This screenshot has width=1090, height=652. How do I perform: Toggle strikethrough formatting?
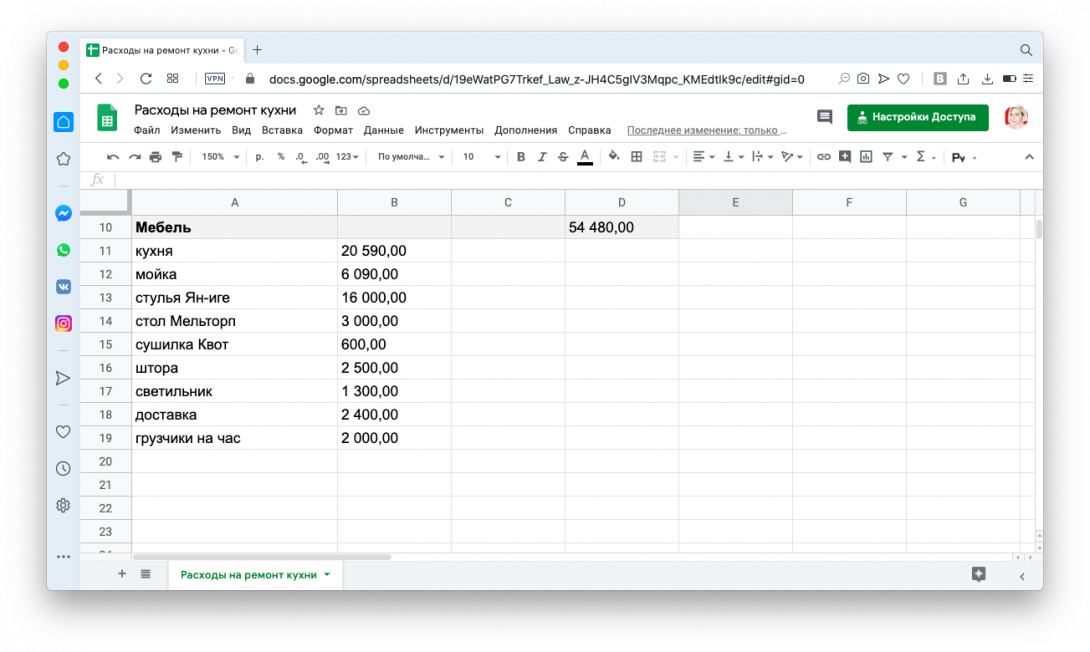click(x=563, y=157)
